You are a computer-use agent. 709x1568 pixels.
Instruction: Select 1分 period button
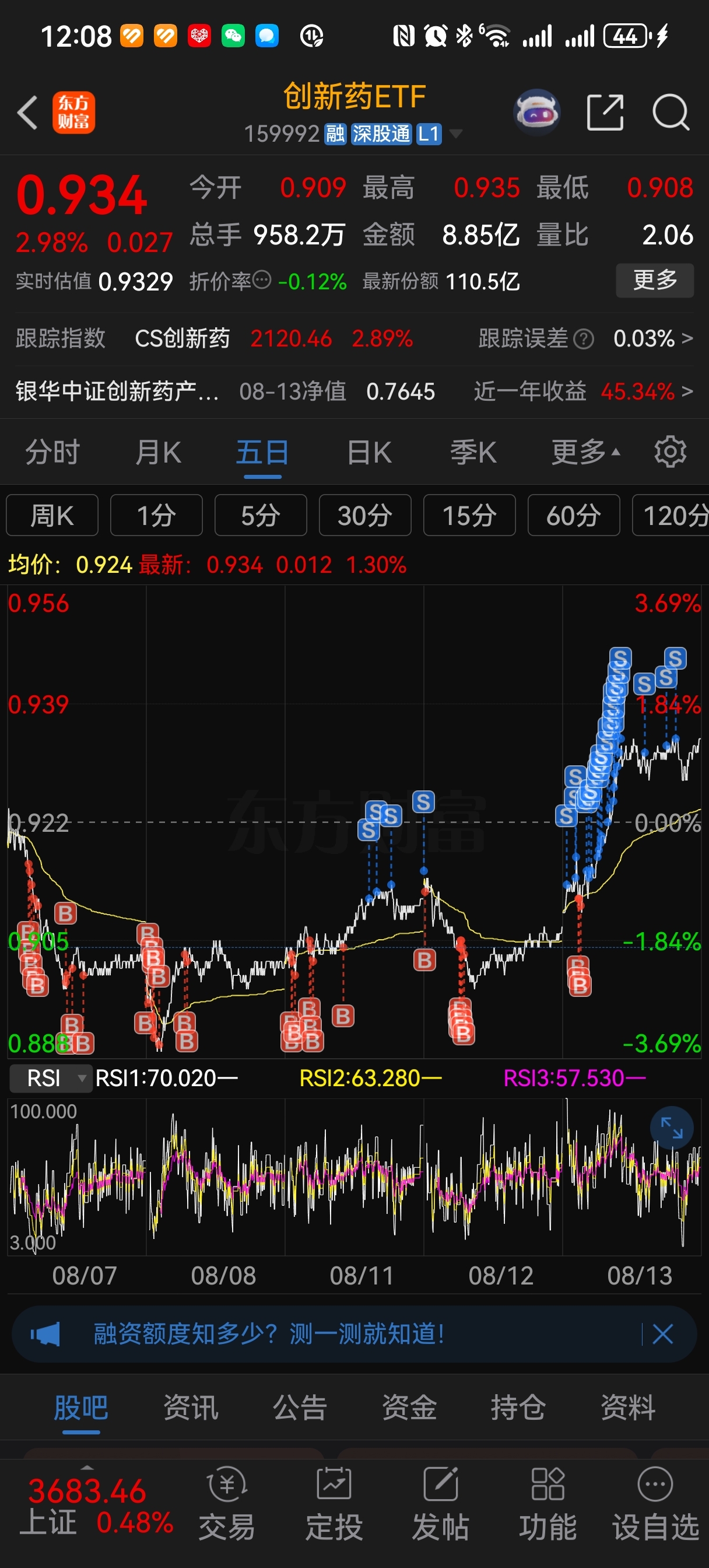[156, 515]
